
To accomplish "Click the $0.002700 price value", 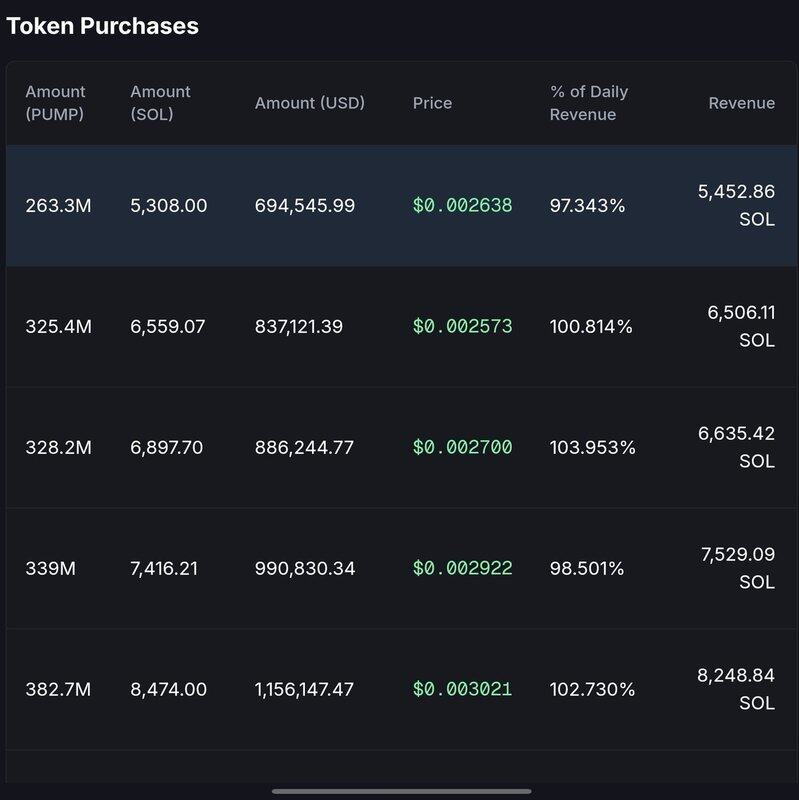I will coord(462,448).
